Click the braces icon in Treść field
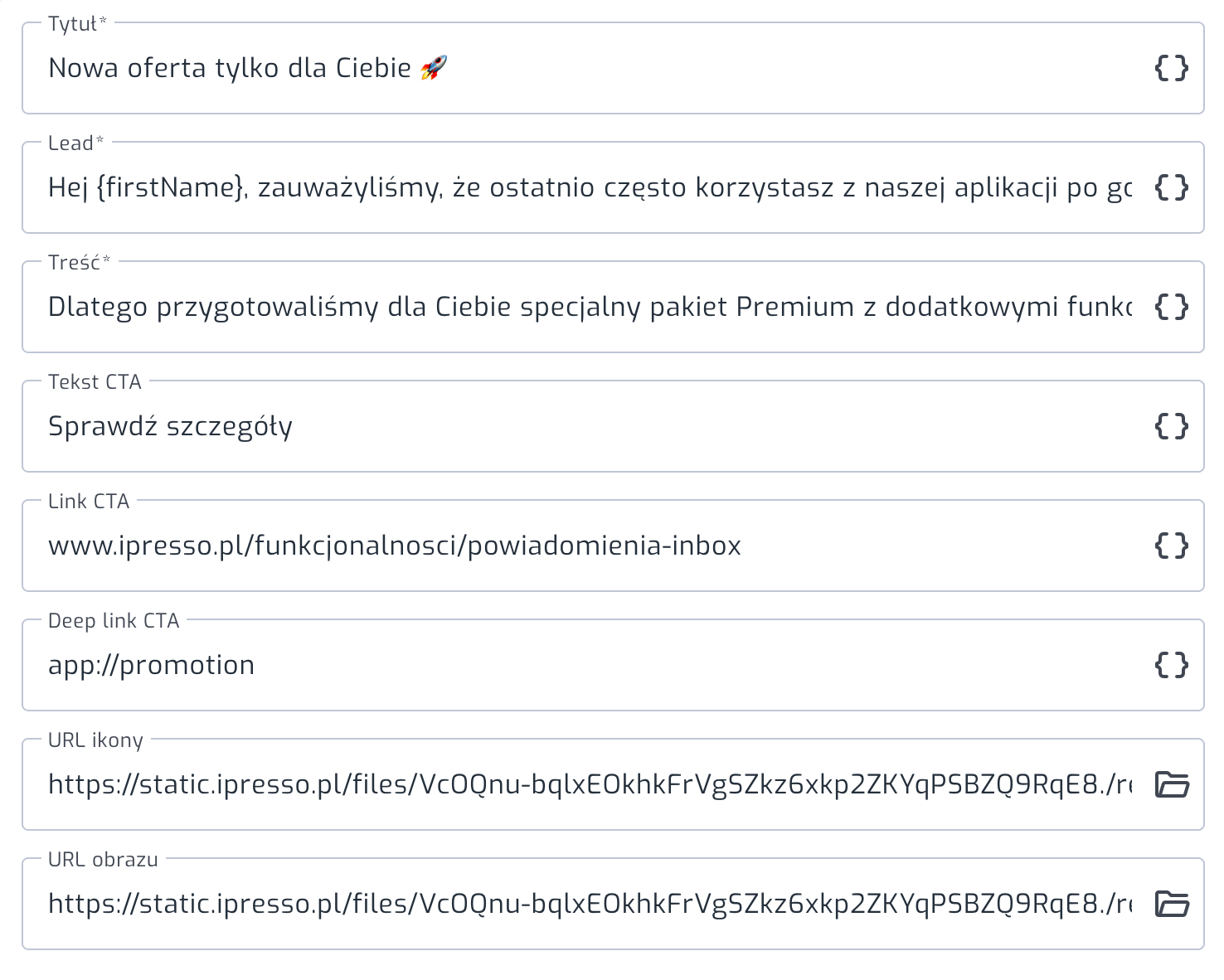This screenshot has width=1224, height=980. pyautogui.click(x=1172, y=307)
